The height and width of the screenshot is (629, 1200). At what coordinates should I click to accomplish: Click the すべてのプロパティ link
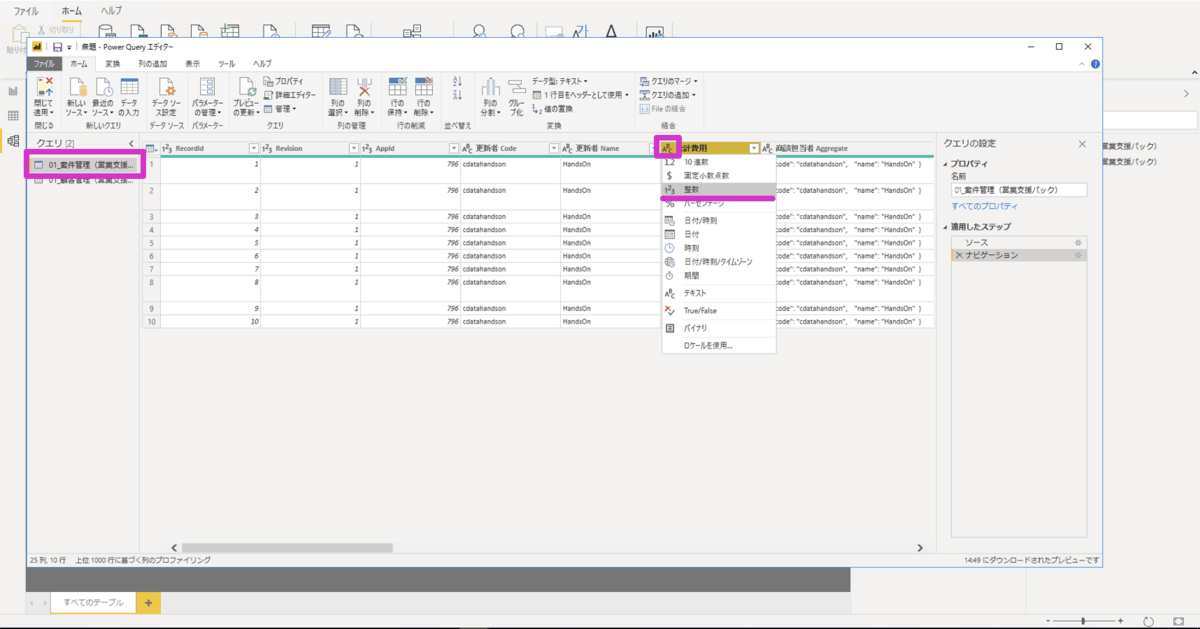(982, 205)
